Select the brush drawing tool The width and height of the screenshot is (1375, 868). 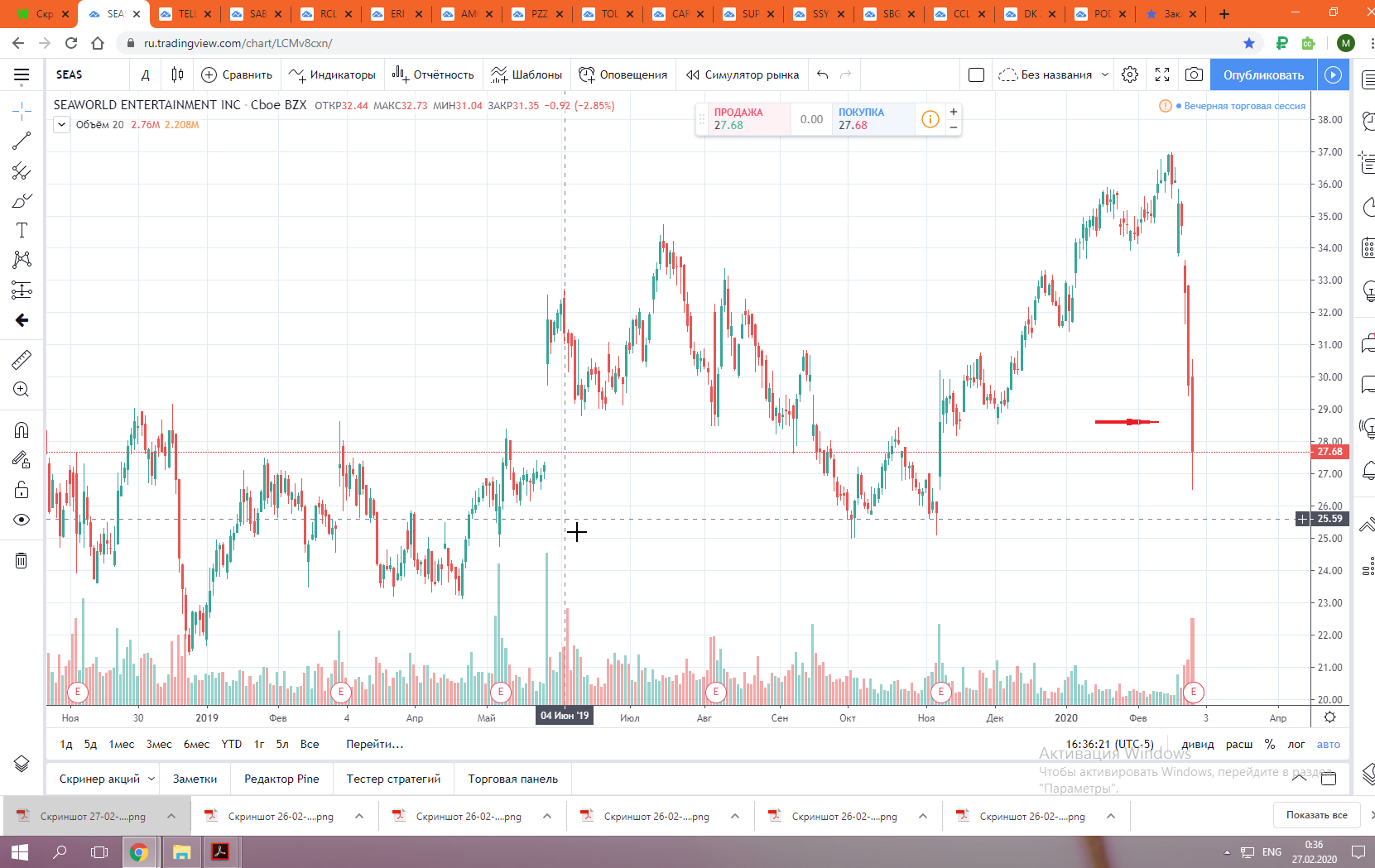[22, 201]
